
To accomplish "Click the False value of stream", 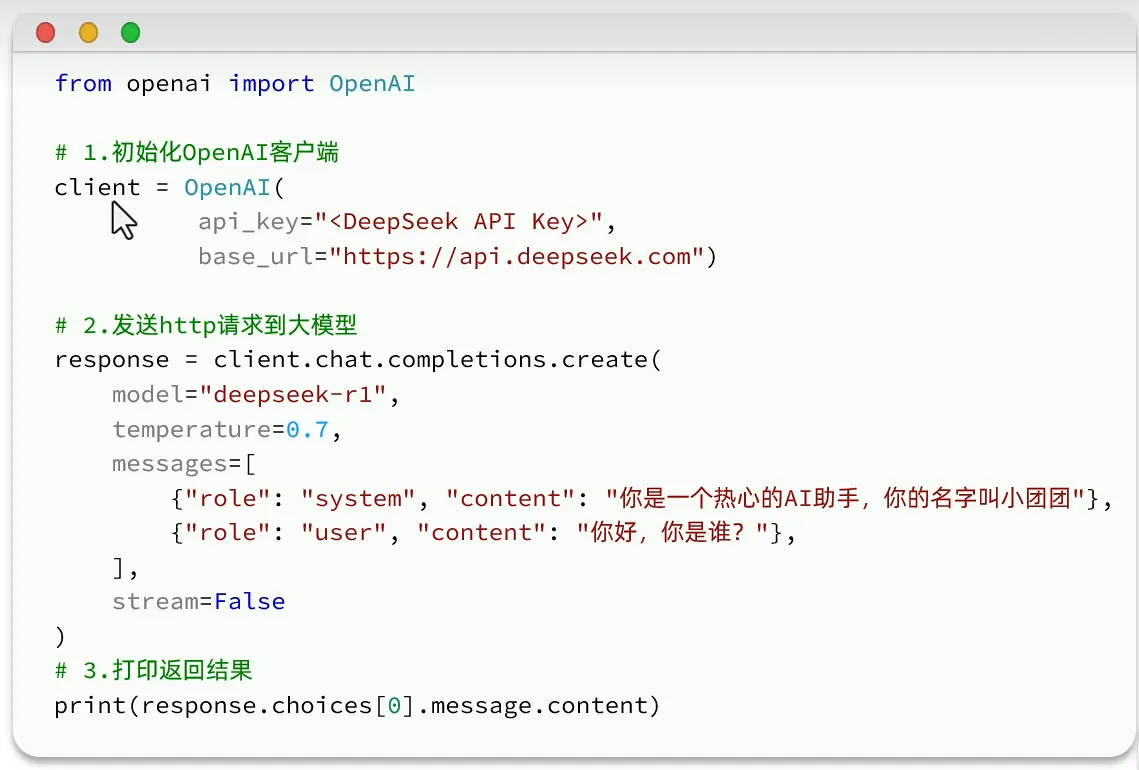I will pyautogui.click(x=249, y=602).
